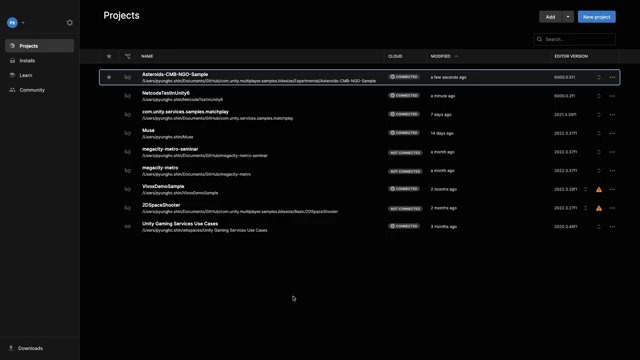Viewport: 640px width, 360px height.
Task: Click warning triangle on VivoxDemoSample row
Action: pos(599,189)
